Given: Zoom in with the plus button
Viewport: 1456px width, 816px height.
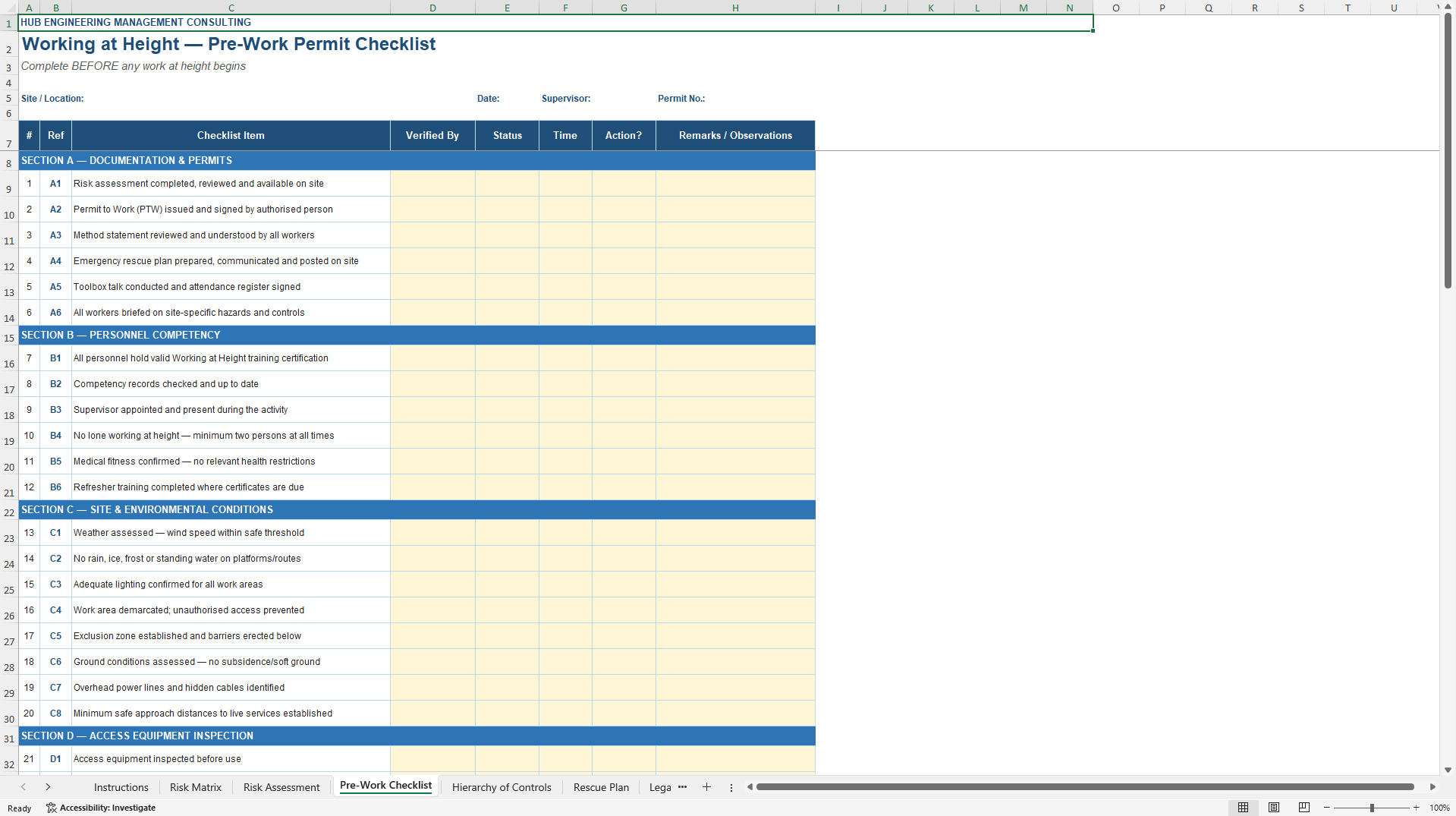Looking at the screenshot, I should (1416, 808).
